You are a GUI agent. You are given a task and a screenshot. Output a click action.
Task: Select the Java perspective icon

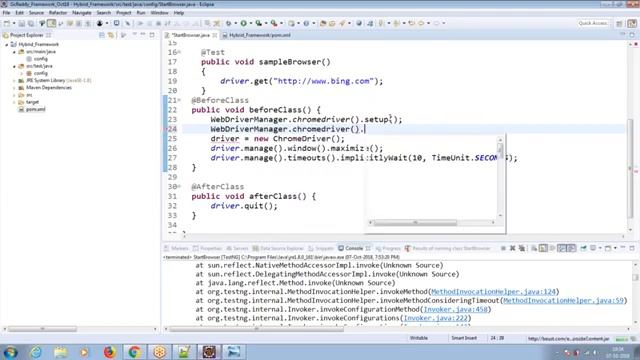tap(632, 24)
